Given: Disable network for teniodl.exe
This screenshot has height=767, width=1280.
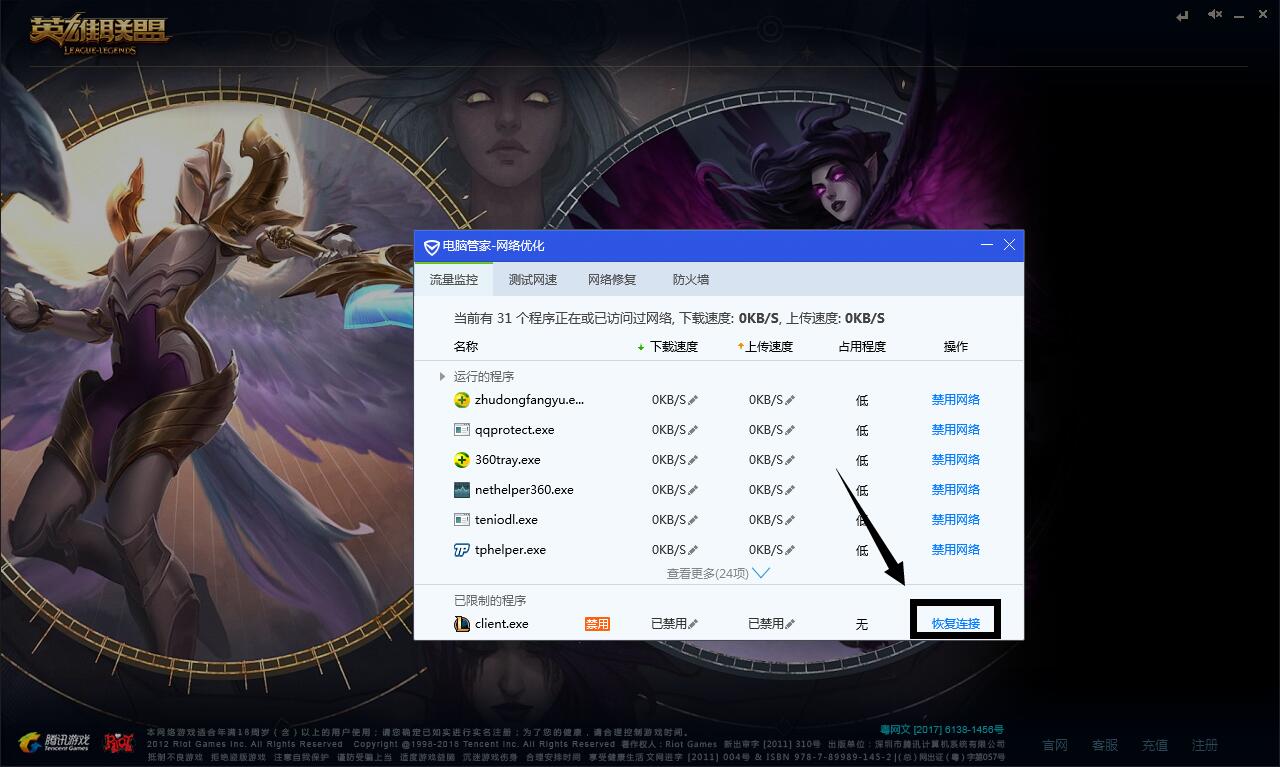Looking at the screenshot, I should click(956, 520).
